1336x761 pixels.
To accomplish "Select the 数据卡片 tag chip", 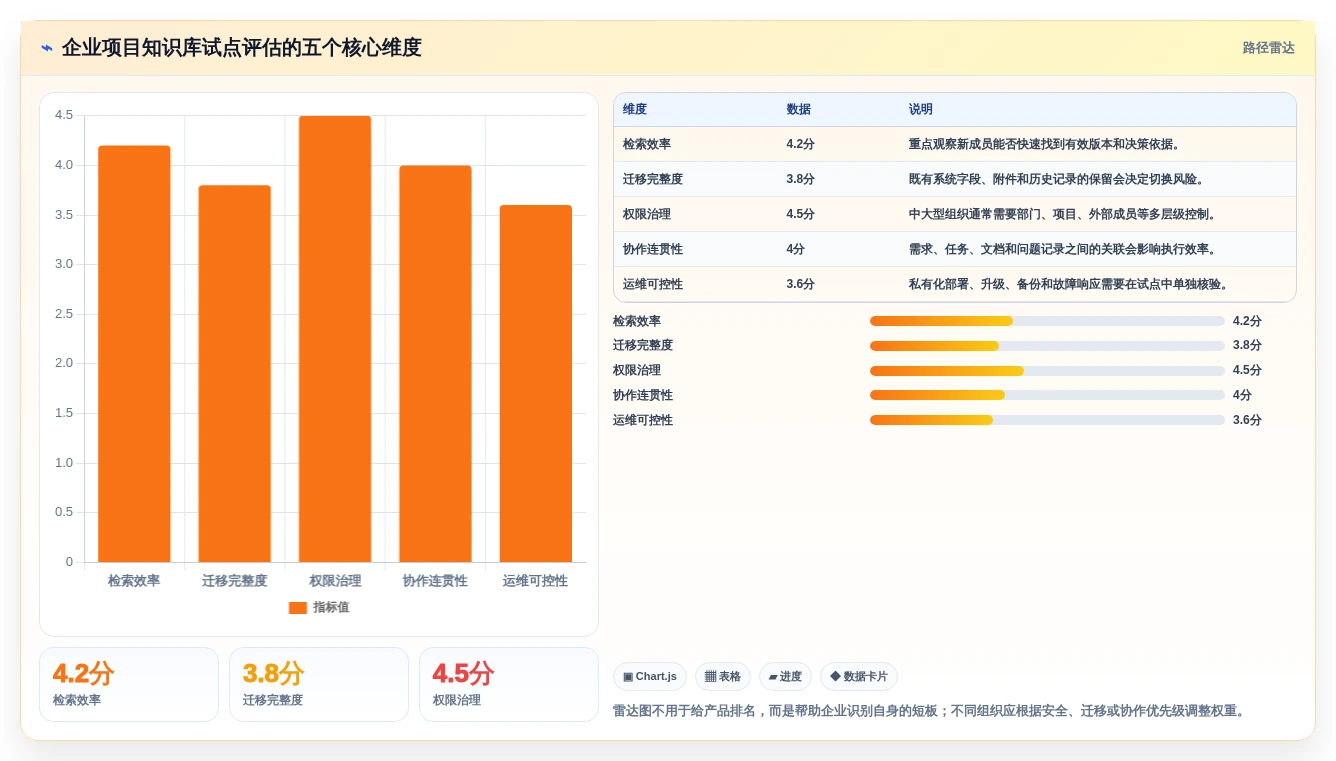I will (x=859, y=677).
